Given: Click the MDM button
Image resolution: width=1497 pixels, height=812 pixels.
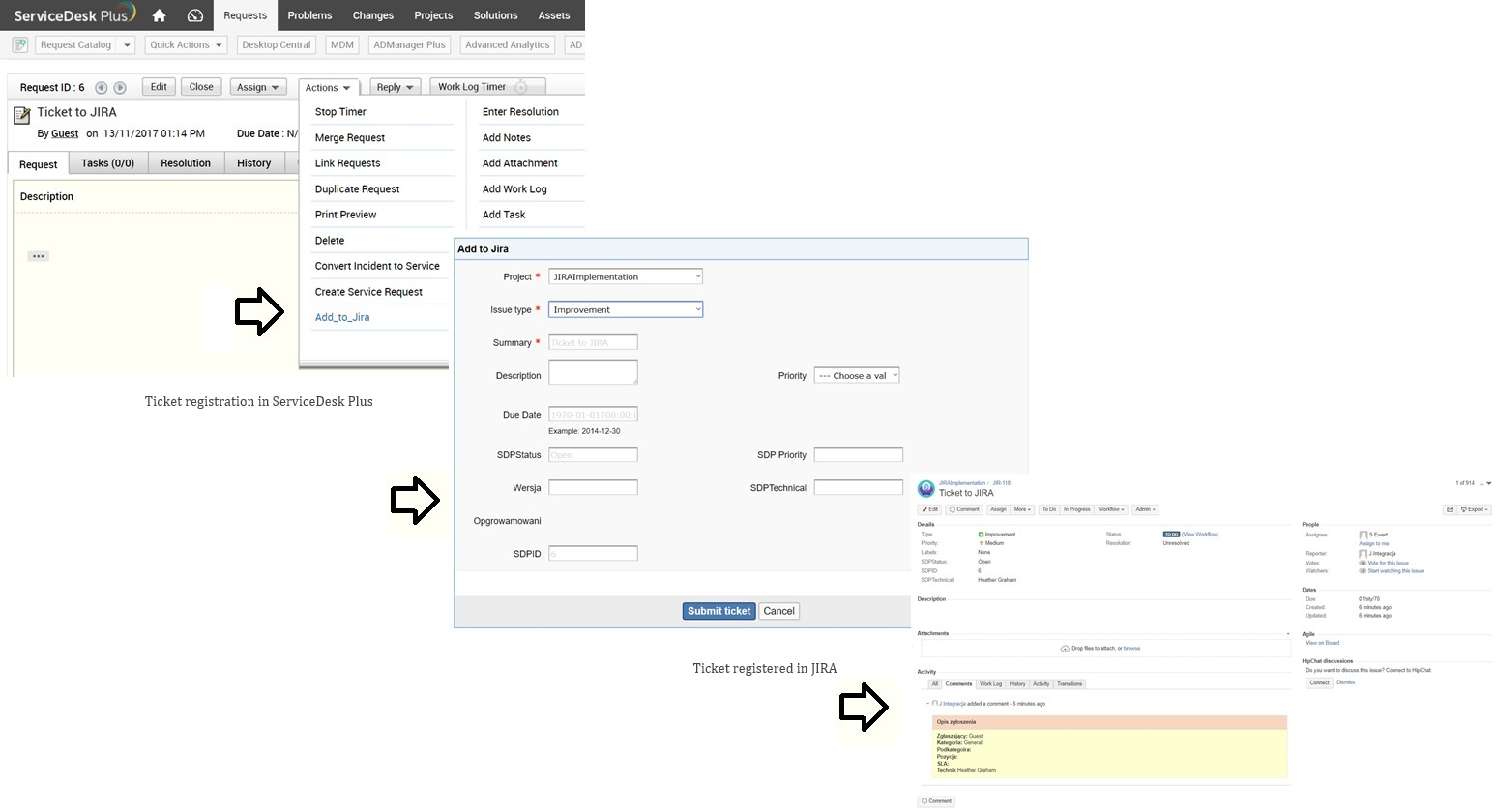Looking at the screenshot, I should pyautogui.click(x=341, y=45).
